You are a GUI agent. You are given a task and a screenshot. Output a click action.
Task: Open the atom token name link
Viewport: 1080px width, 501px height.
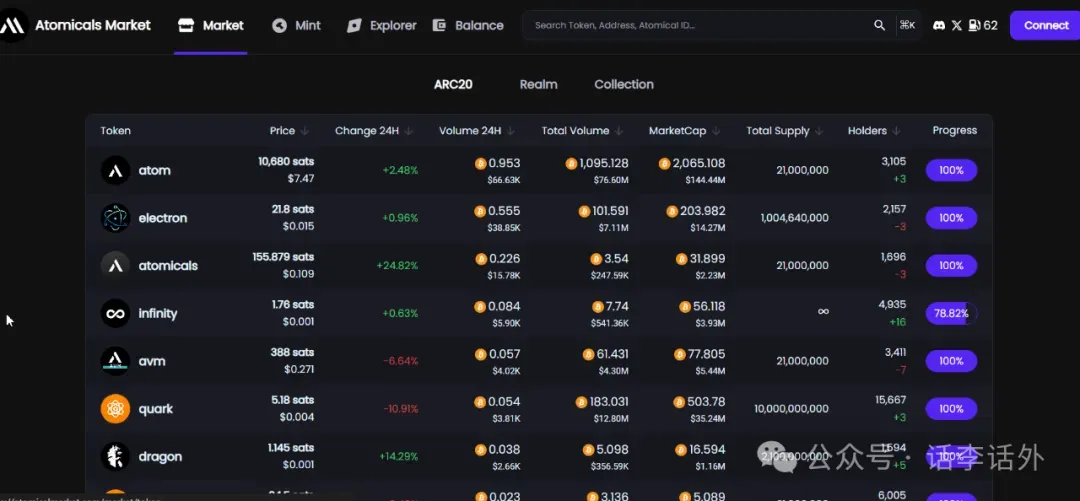point(154,170)
